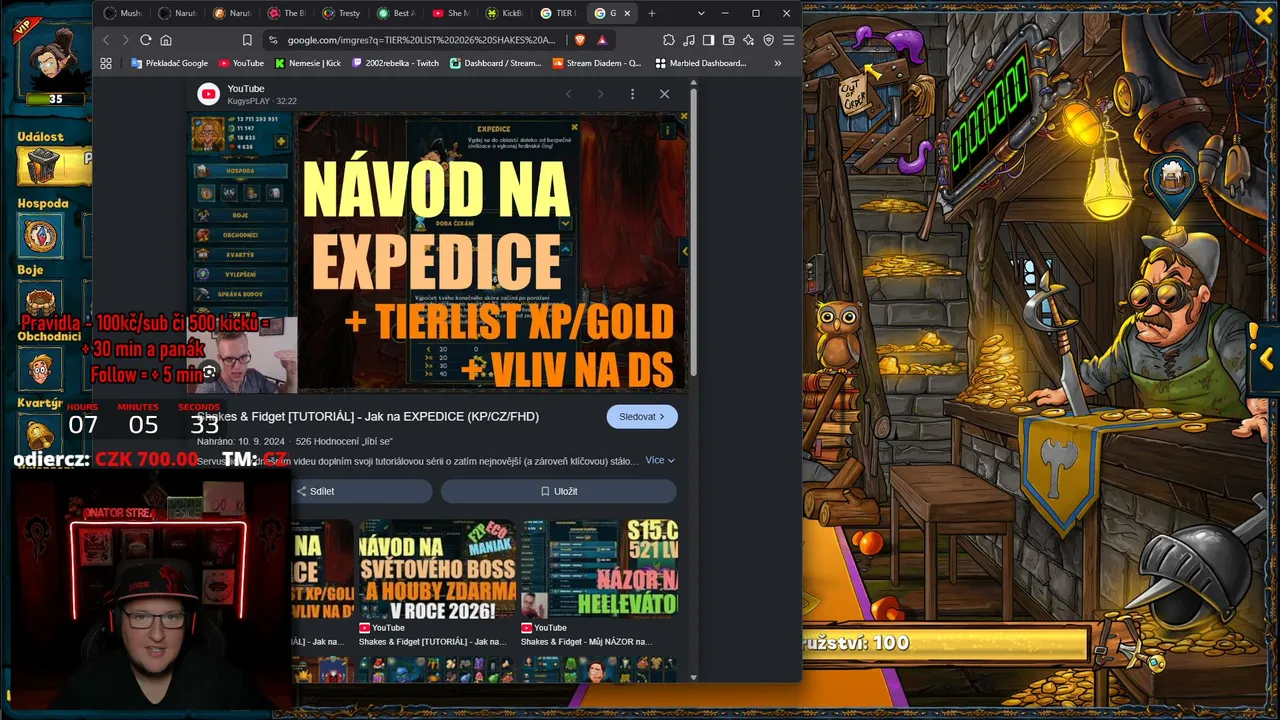Open the NÁZOR NA related thumbnail
This screenshot has width=1280, height=720.
[600, 569]
